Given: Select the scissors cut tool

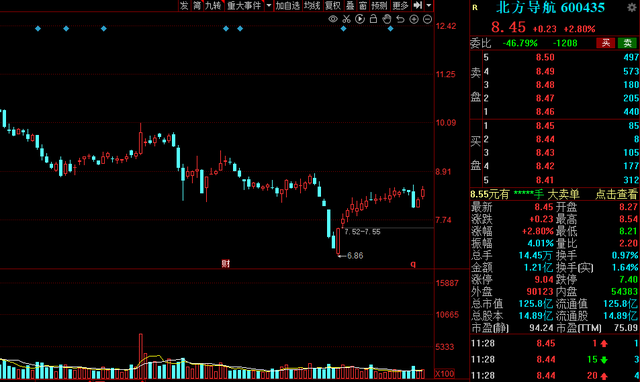Looking at the screenshot, I should 347,19.
